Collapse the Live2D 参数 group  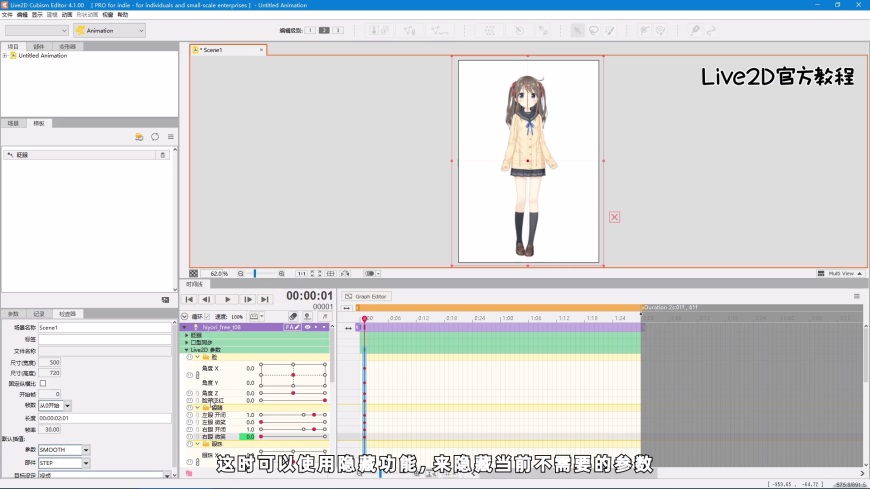(186, 350)
